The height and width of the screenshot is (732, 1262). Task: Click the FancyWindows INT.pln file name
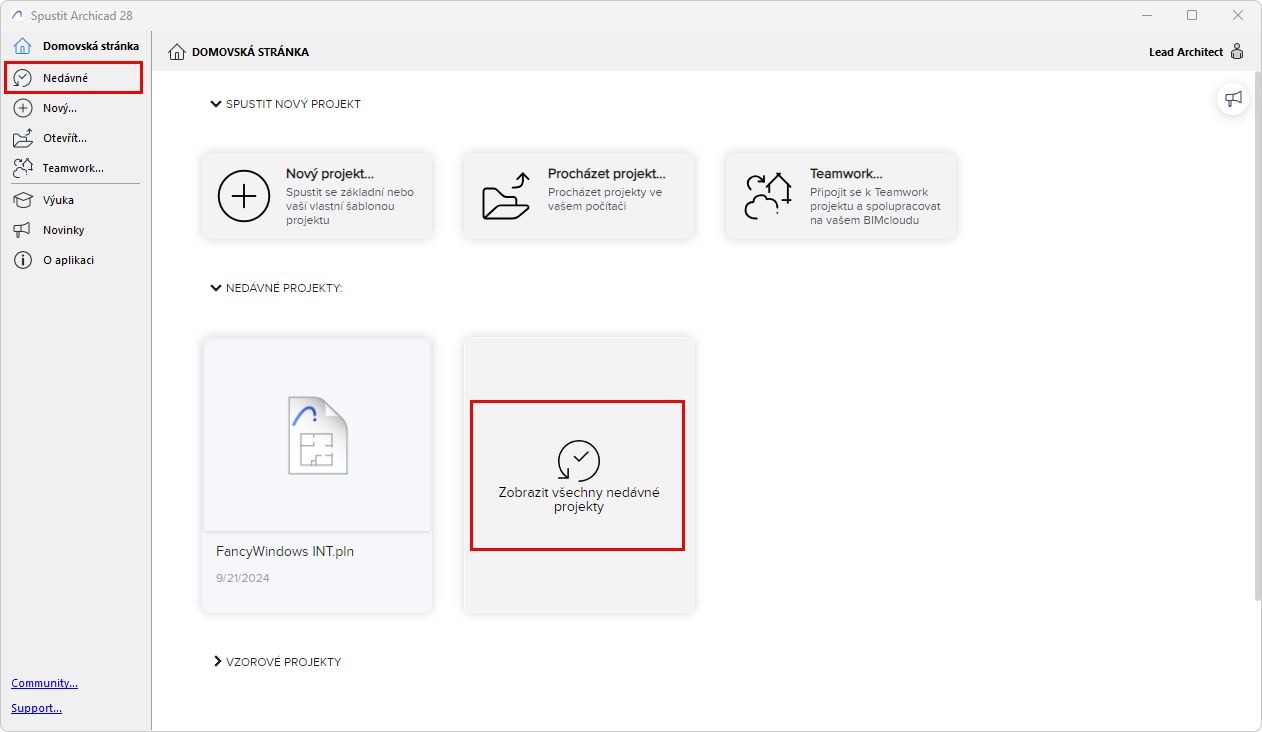tap(285, 551)
